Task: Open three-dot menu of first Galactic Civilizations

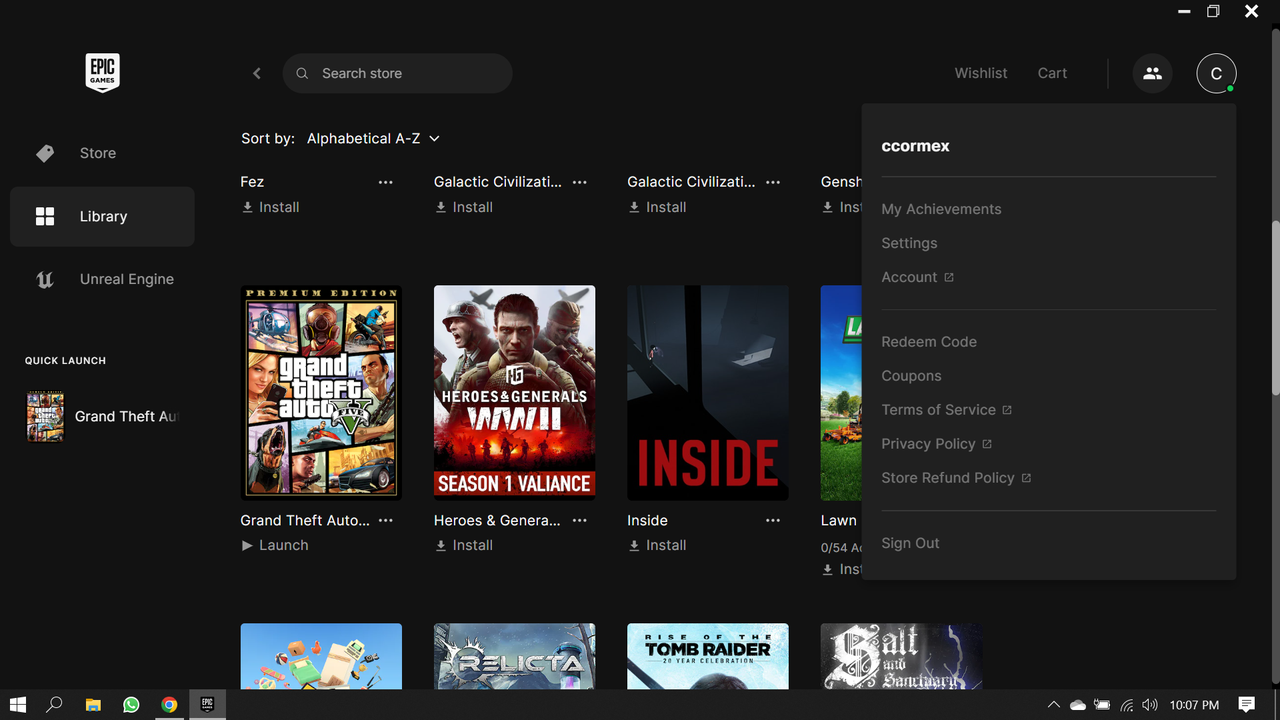Action: (579, 182)
